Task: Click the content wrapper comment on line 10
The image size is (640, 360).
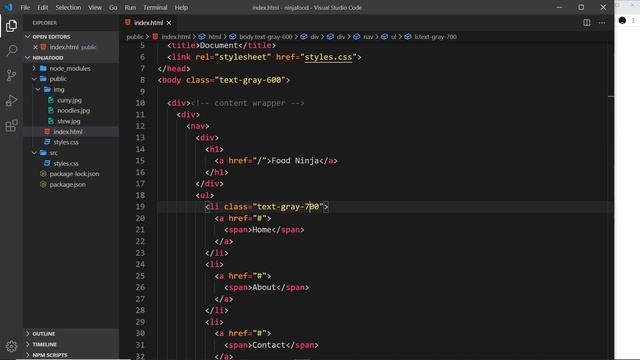Action: click(x=248, y=103)
